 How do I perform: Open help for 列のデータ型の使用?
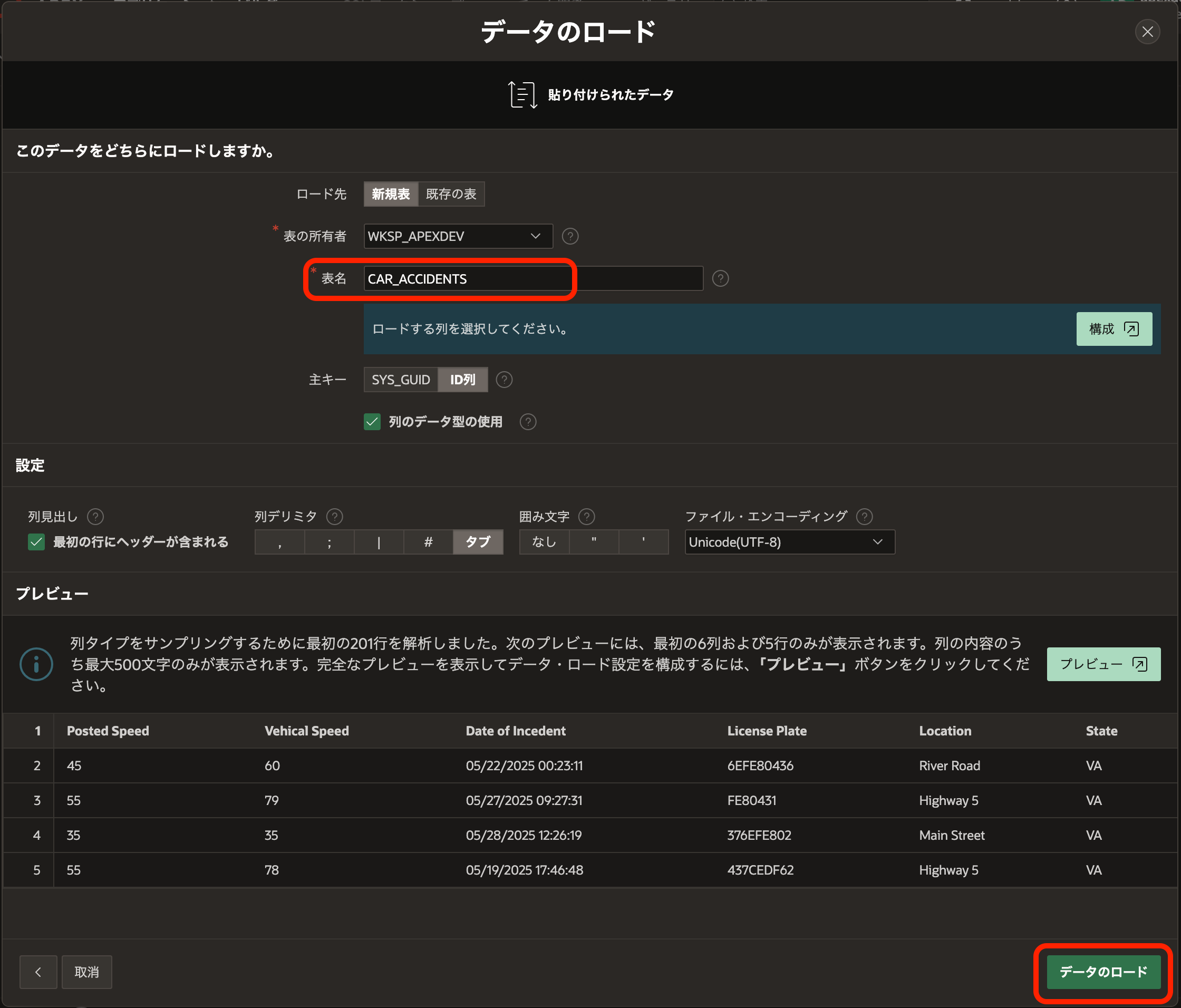[528, 422]
